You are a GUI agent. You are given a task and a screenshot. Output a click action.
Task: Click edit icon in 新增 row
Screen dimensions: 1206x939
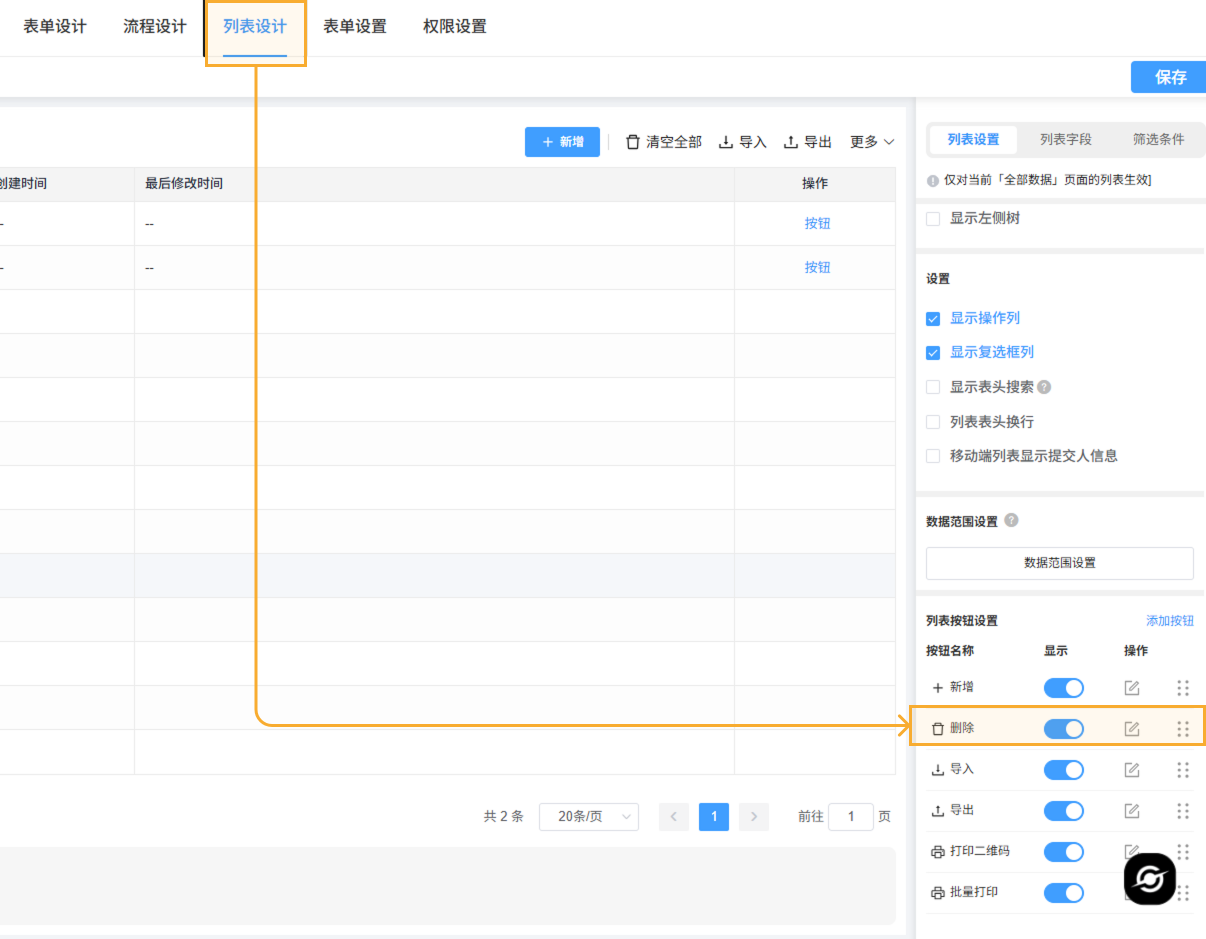[x=1132, y=688]
